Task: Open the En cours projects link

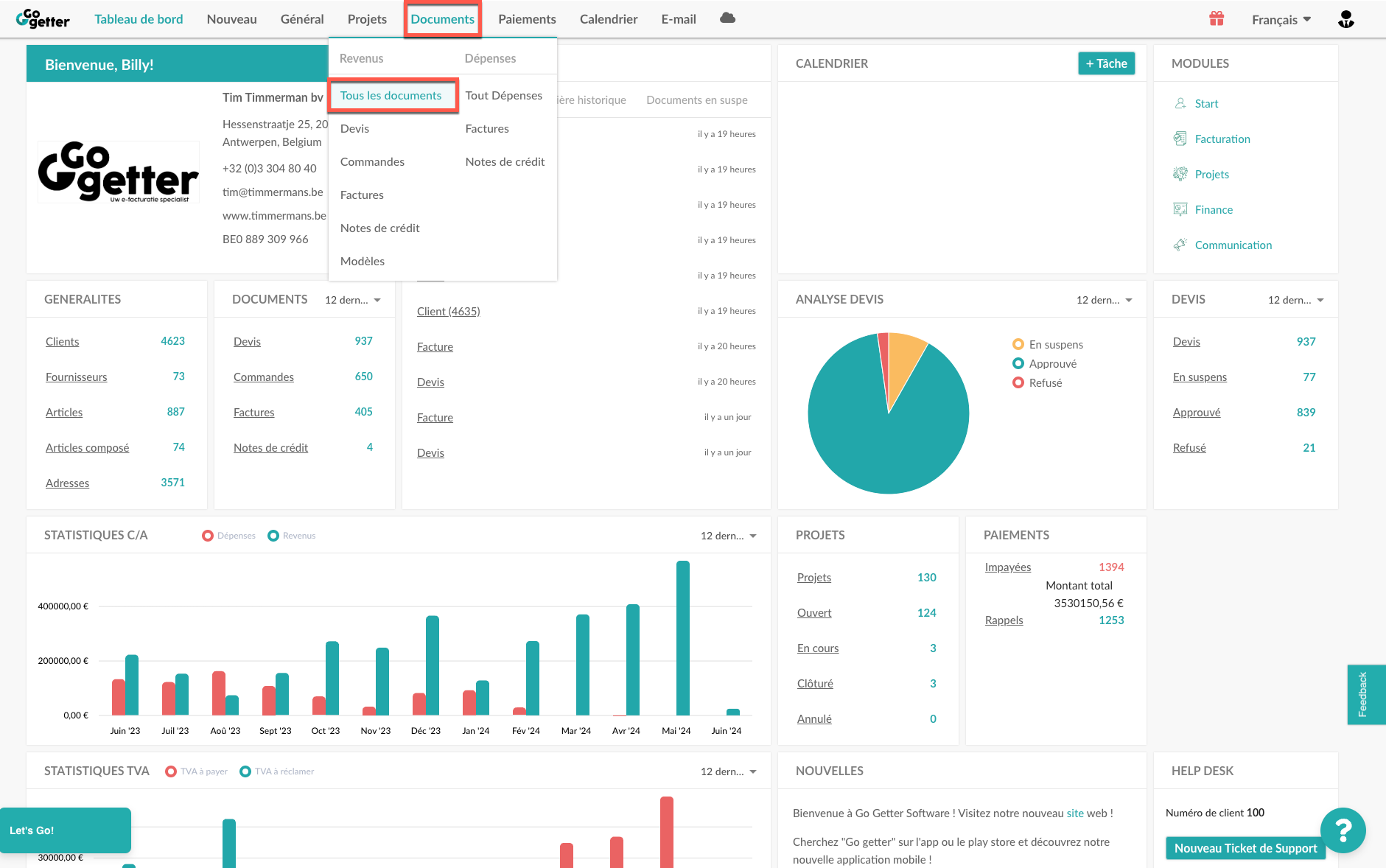Action: (817, 648)
